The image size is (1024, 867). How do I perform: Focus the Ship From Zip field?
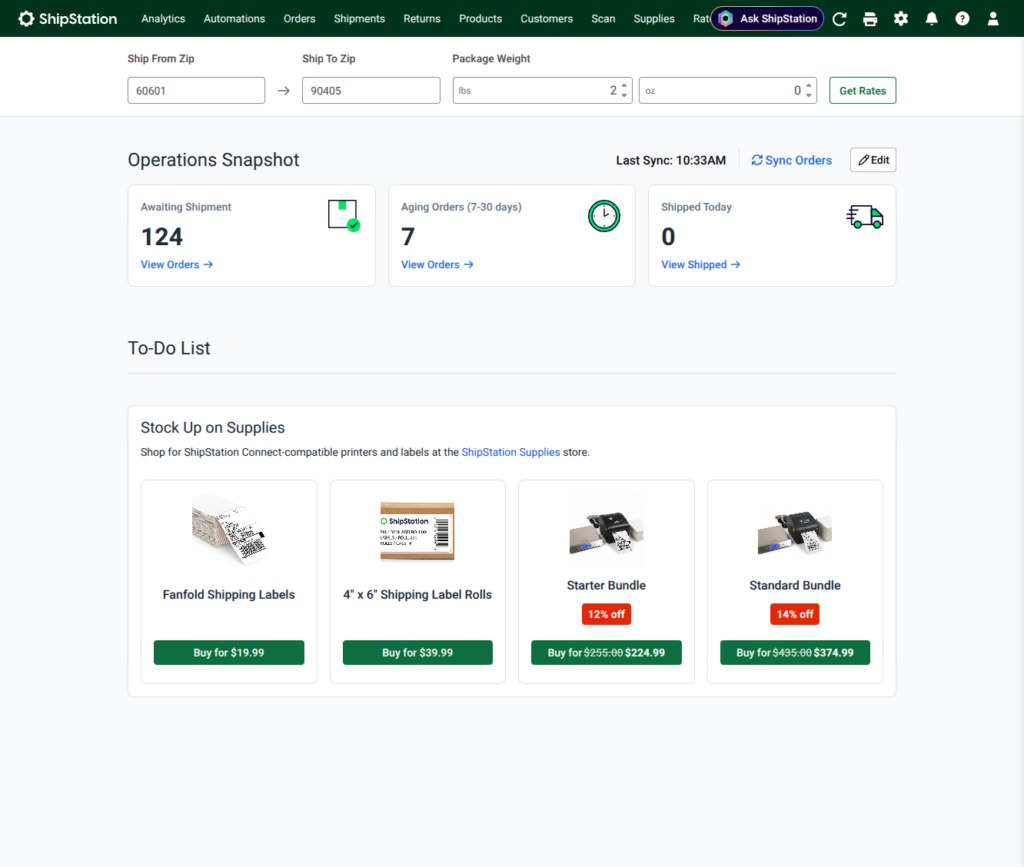pyautogui.click(x=196, y=91)
